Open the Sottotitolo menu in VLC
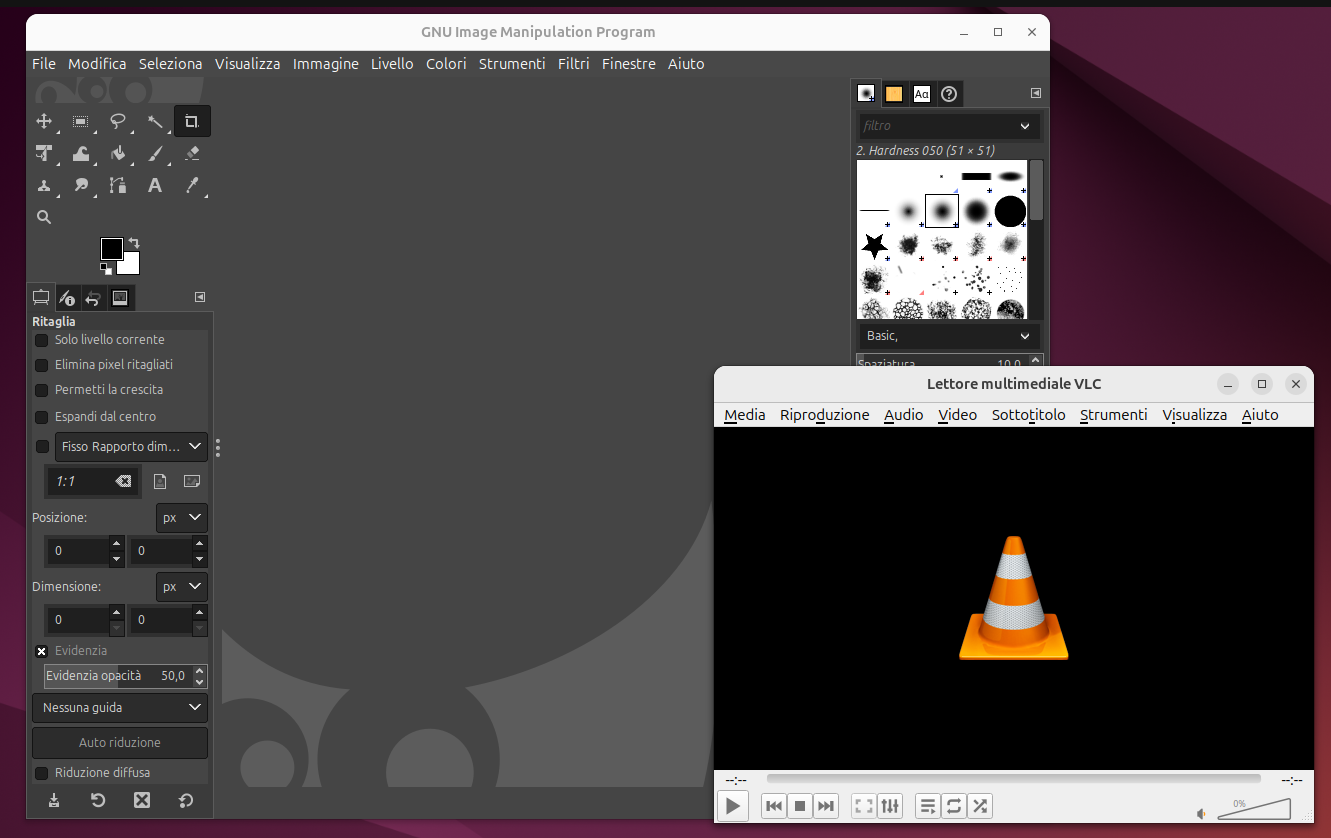 (1029, 415)
